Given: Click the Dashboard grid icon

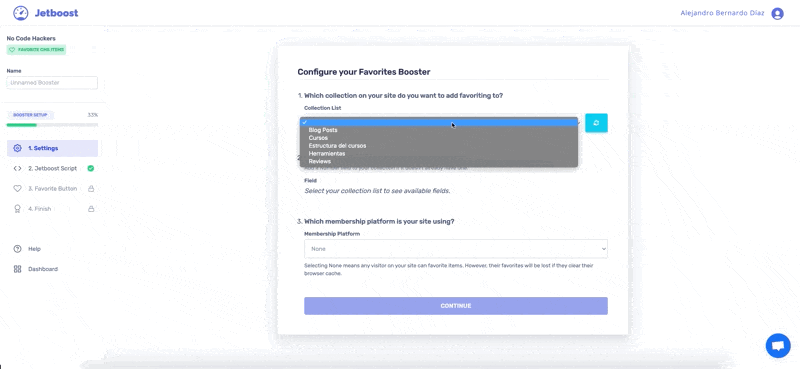Looking at the screenshot, I should click(17, 269).
